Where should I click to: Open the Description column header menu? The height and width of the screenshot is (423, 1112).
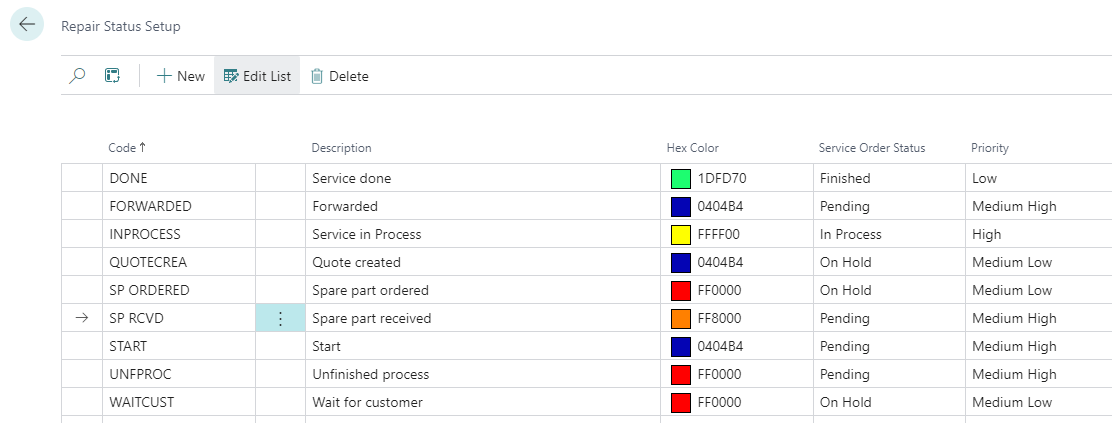(341, 148)
